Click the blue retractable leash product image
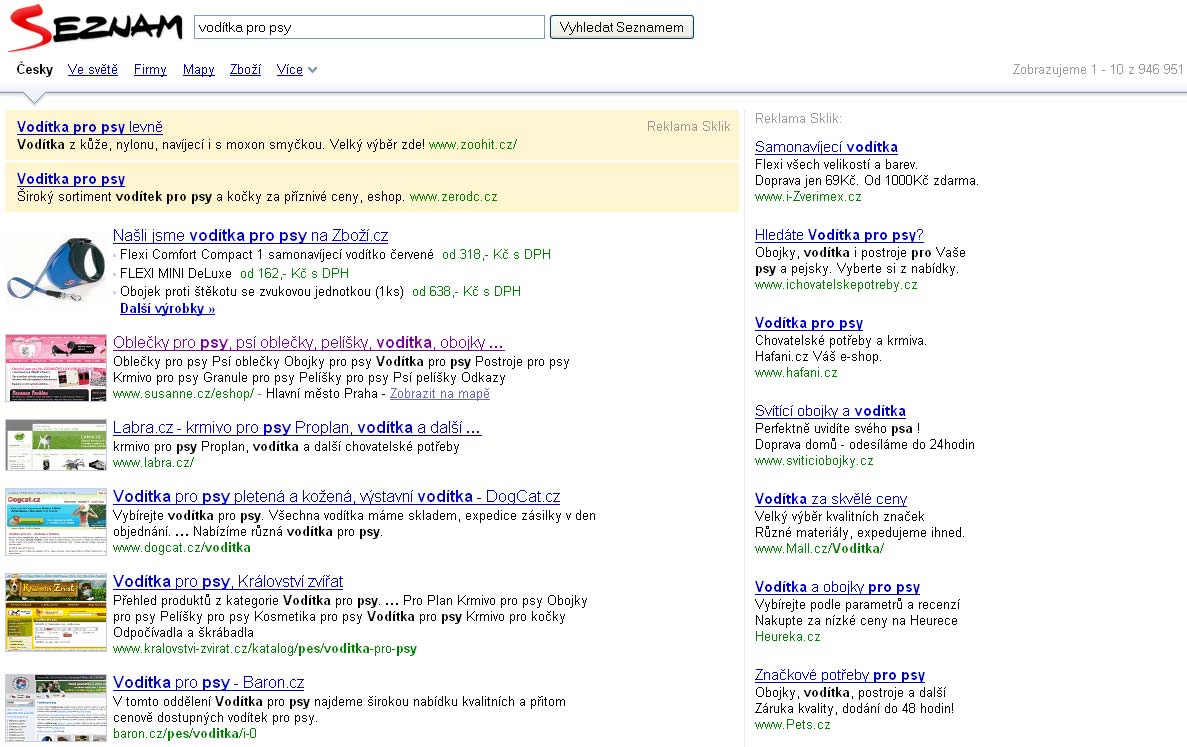Image resolution: width=1187 pixels, height=747 pixels. click(x=56, y=269)
